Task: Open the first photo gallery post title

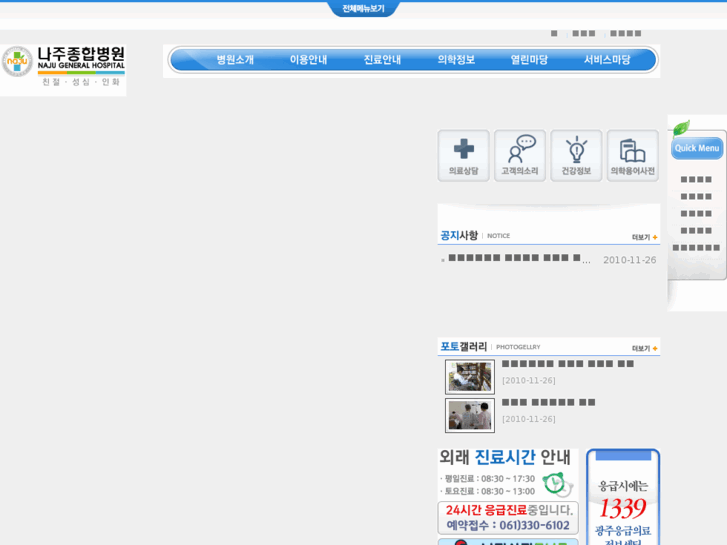Action: (x=568, y=364)
